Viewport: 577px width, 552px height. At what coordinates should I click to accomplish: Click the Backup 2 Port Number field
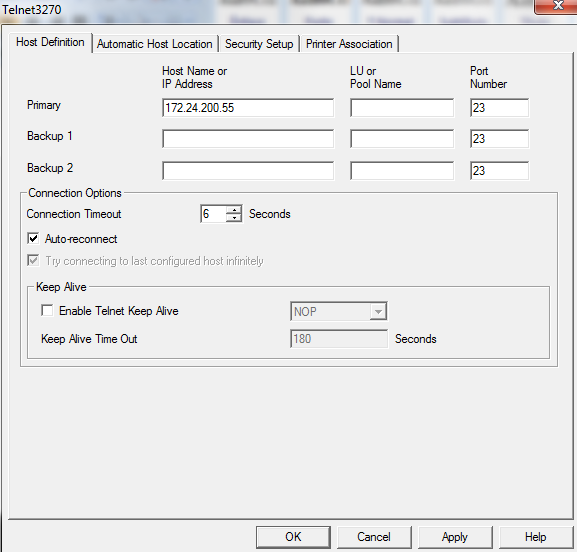click(499, 171)
